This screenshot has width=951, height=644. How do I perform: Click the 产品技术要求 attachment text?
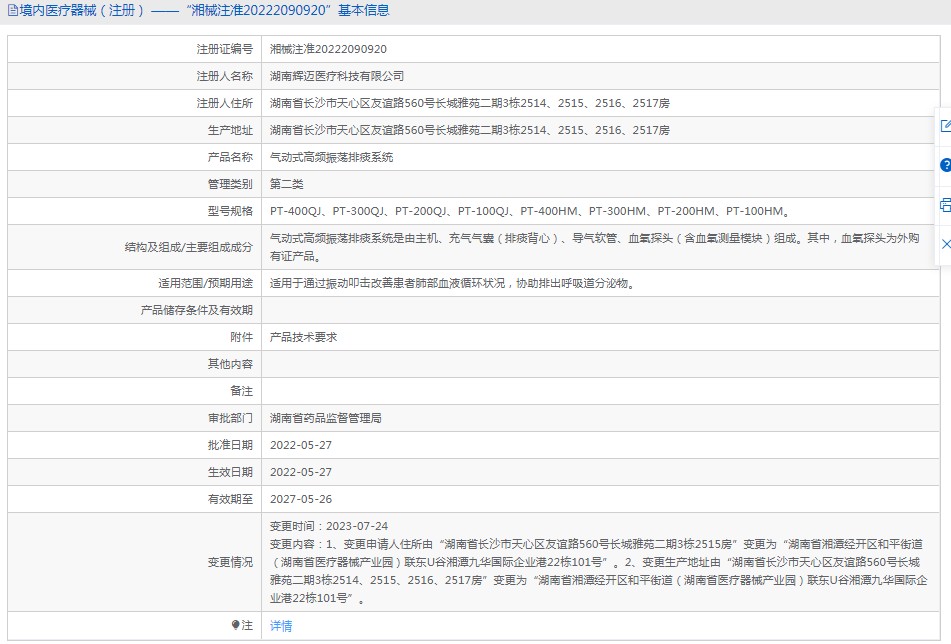tap(303, 337)
